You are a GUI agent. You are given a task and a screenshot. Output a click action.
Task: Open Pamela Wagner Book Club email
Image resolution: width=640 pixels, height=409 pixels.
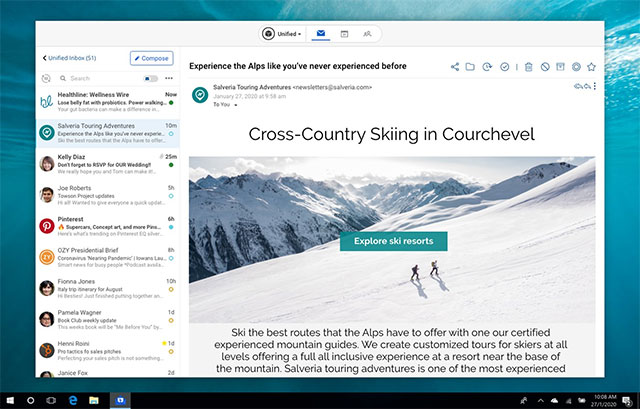[108, 320]
